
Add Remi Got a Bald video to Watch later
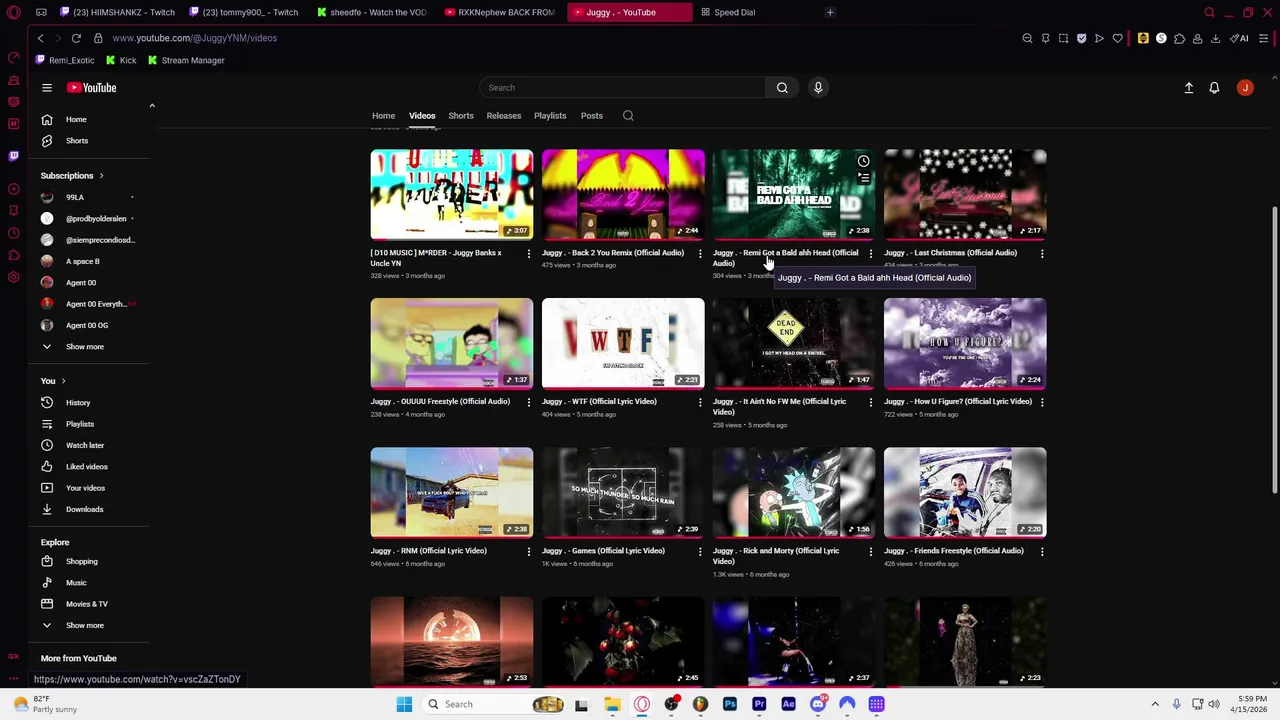tap(863, 161)
